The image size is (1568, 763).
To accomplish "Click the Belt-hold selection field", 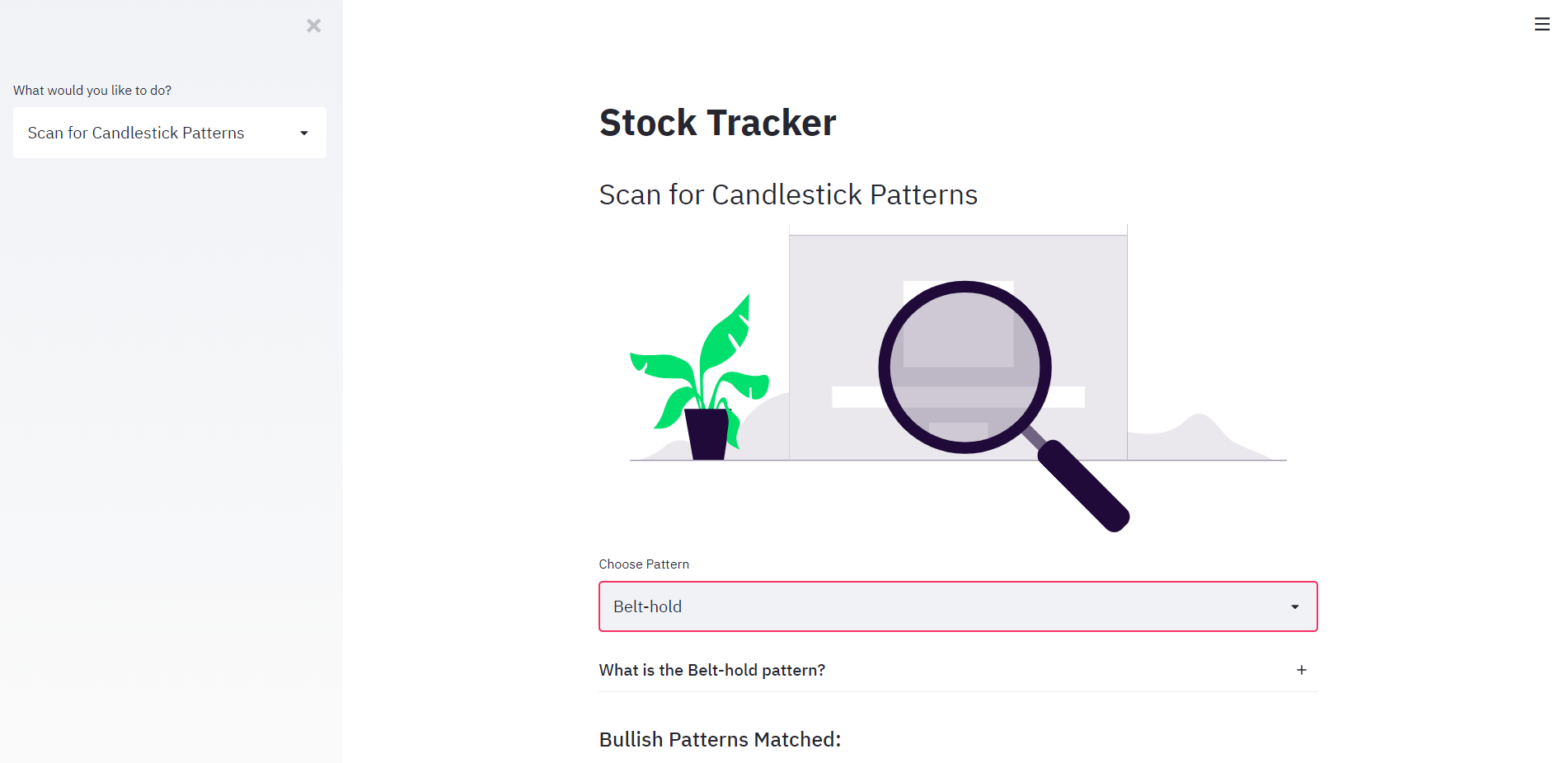I will 958,606.
